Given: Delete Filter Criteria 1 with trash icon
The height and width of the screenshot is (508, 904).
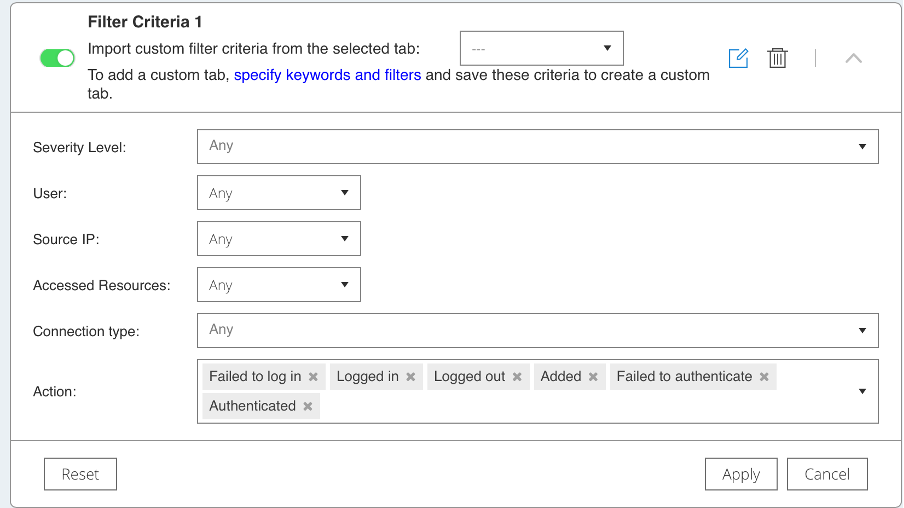Looking at the screenshot, I should pyautogui.click(x=777, y=58).
